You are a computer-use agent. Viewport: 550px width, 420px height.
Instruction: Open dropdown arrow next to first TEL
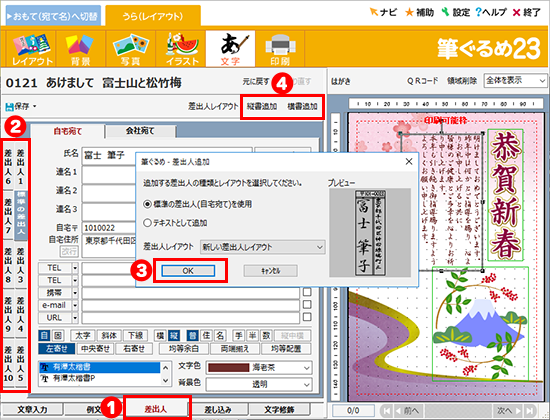point(75,268)
